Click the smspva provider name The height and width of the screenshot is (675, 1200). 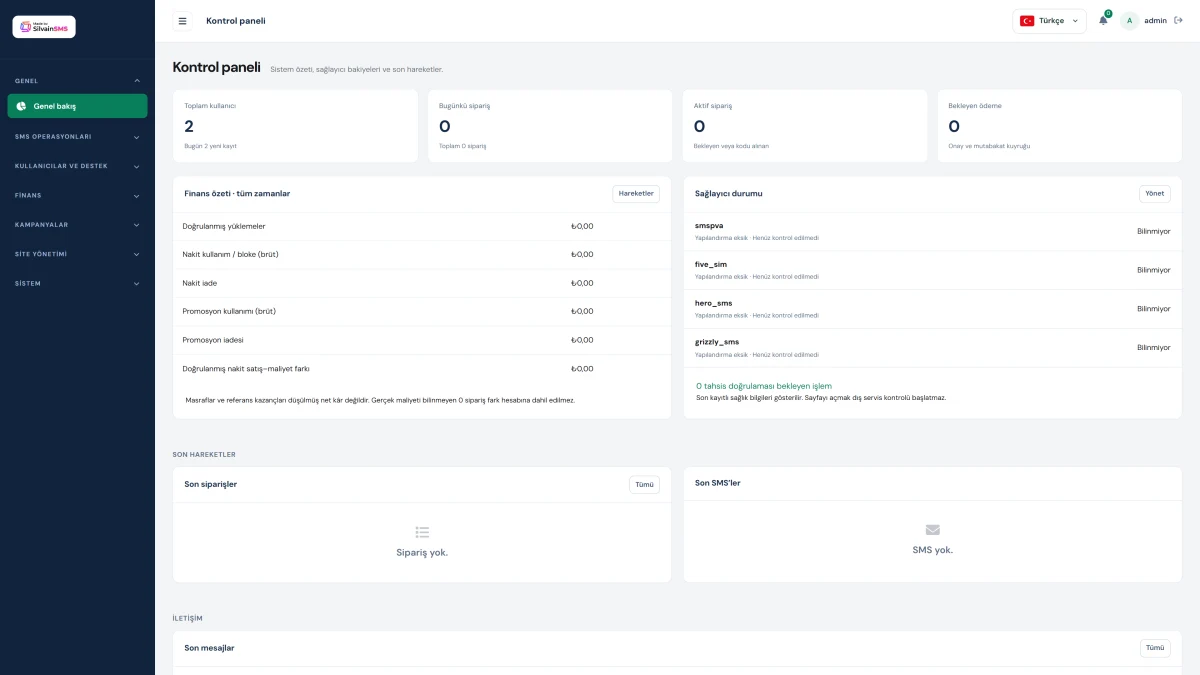tap(709, 226)
